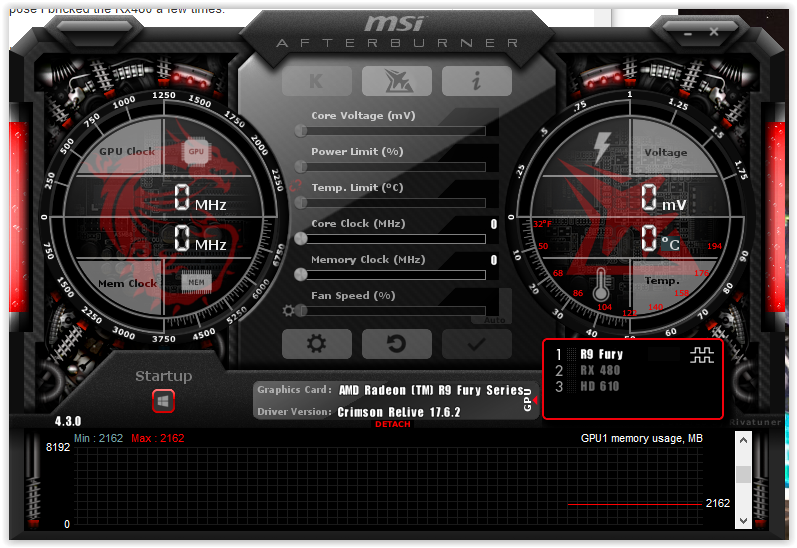
Task: Toggle the Windows Startup button
Action: [x=163, y=401]
